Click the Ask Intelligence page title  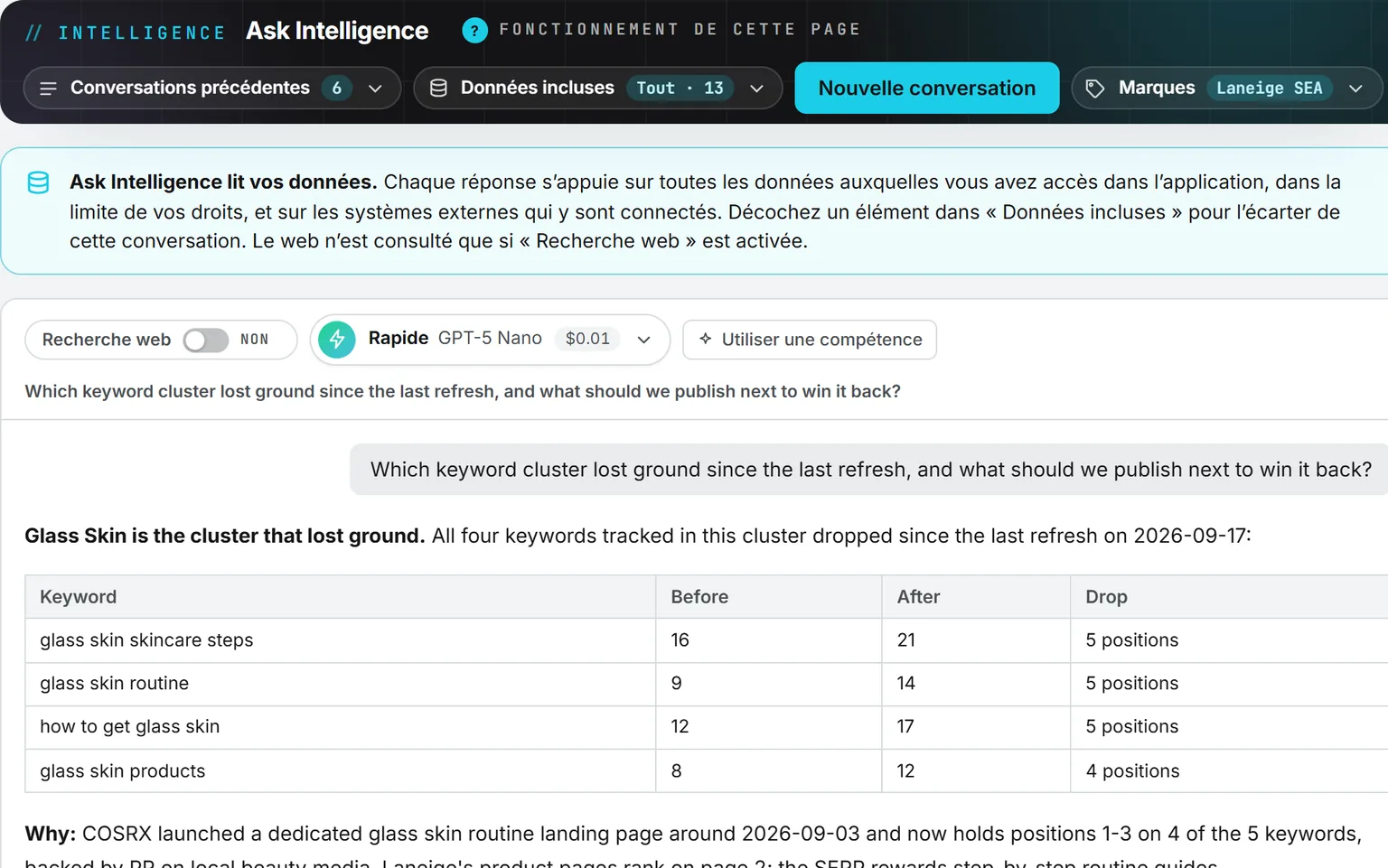coord(337,31)
